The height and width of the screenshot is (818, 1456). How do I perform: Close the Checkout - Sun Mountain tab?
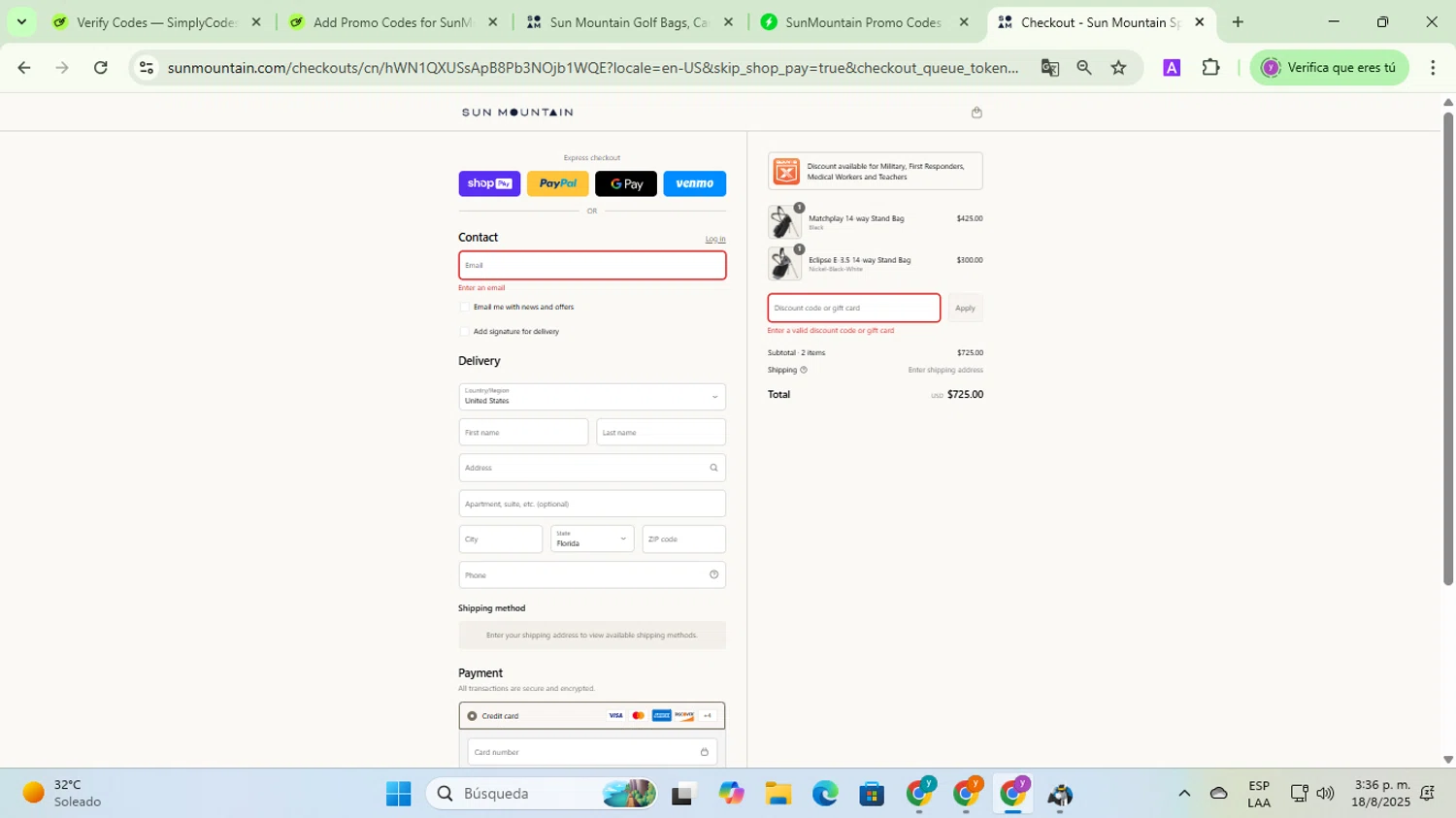1199,21
